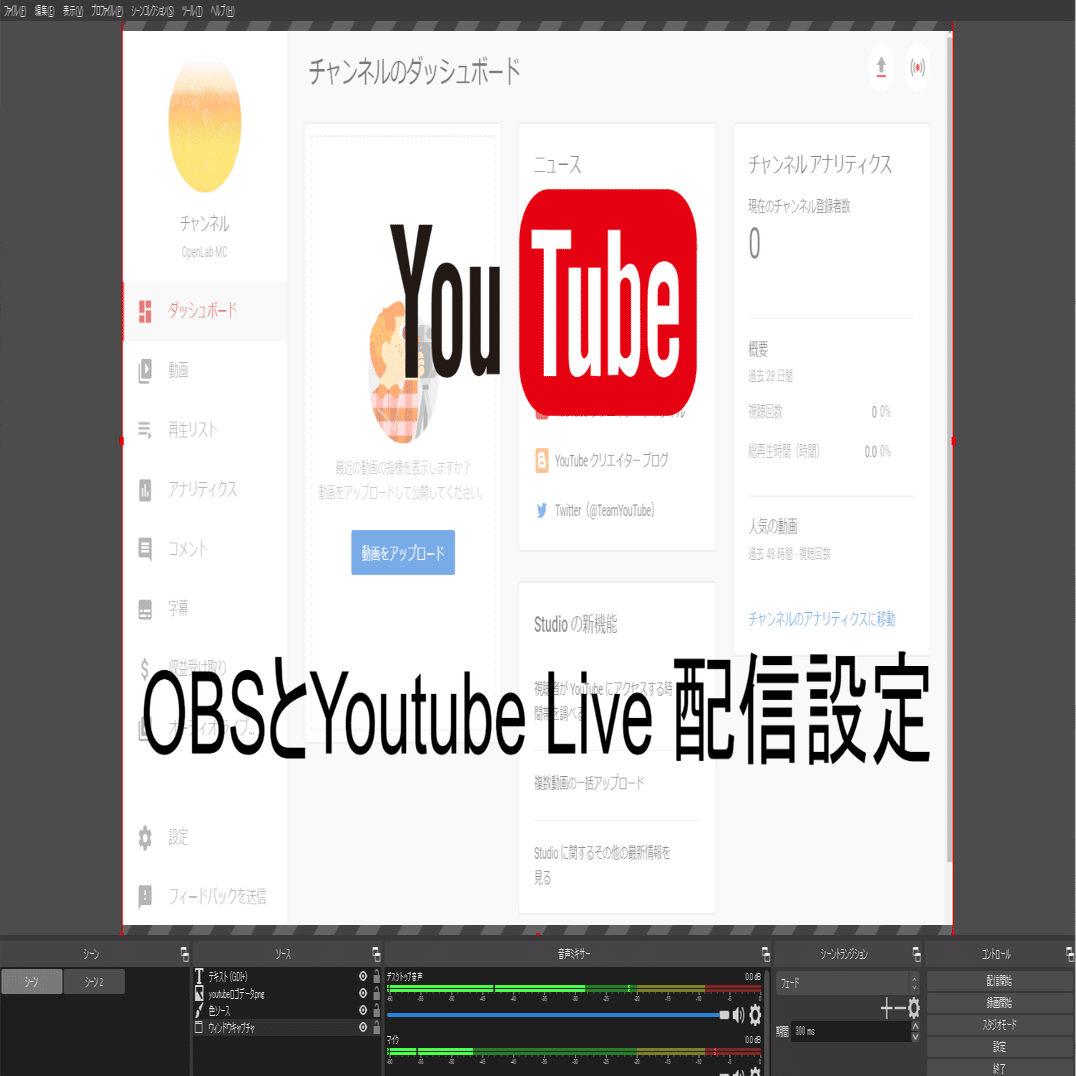This screenshot has width=1076, height=1076.
Task: Open the ヘルプ(H) menu
Action: 222,11
